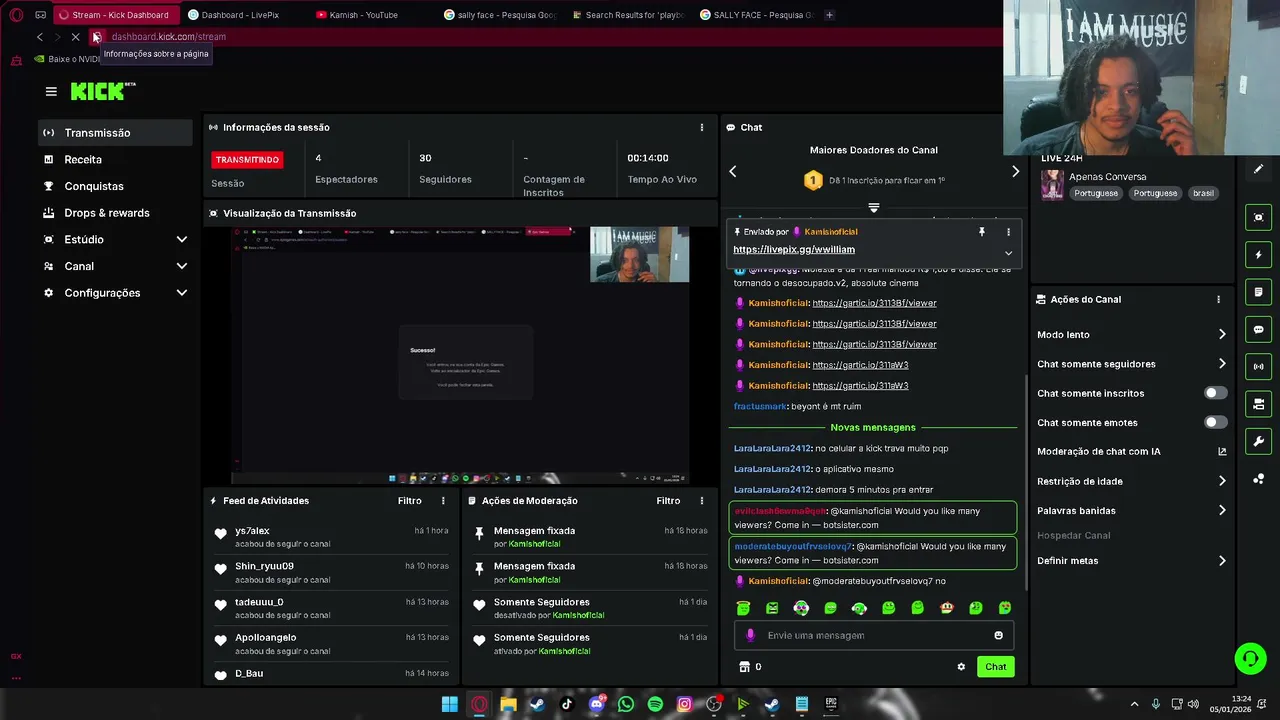
Task: Open Restrição de idade options
Action: coord(1131,481)
